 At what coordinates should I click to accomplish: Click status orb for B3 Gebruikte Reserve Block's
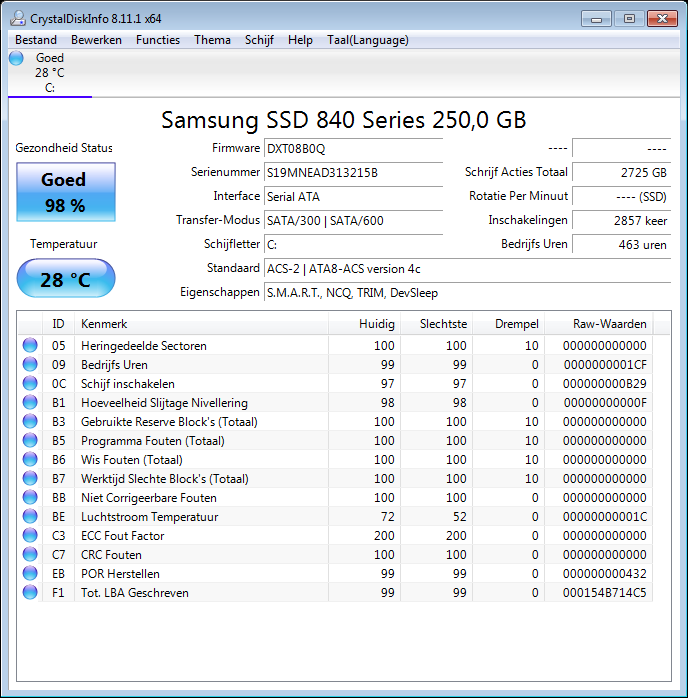click(x=30, y=421)
